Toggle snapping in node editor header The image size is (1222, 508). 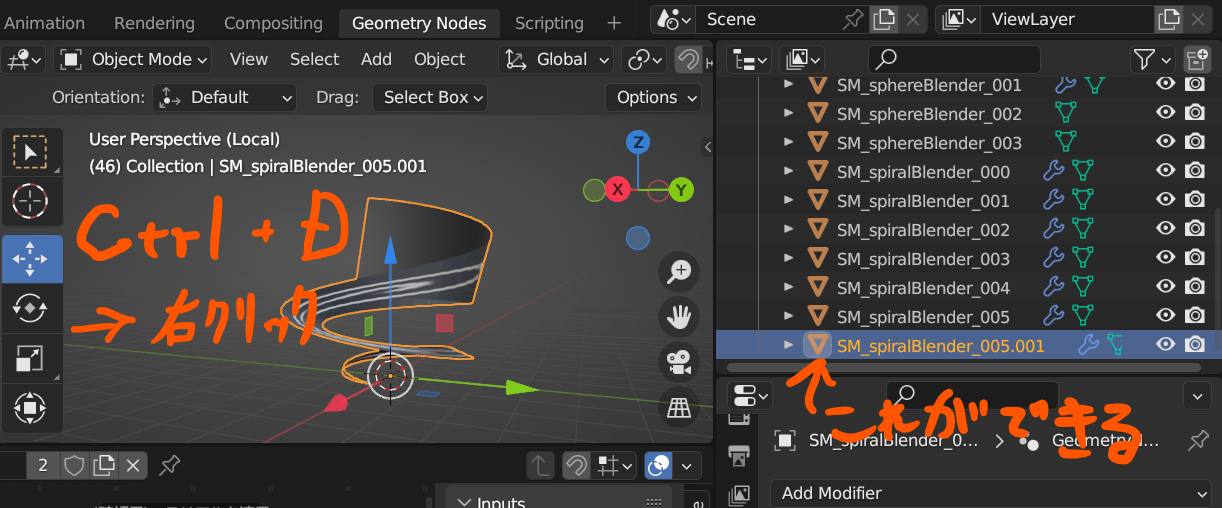pyautogui.click(x=576, y=465)
